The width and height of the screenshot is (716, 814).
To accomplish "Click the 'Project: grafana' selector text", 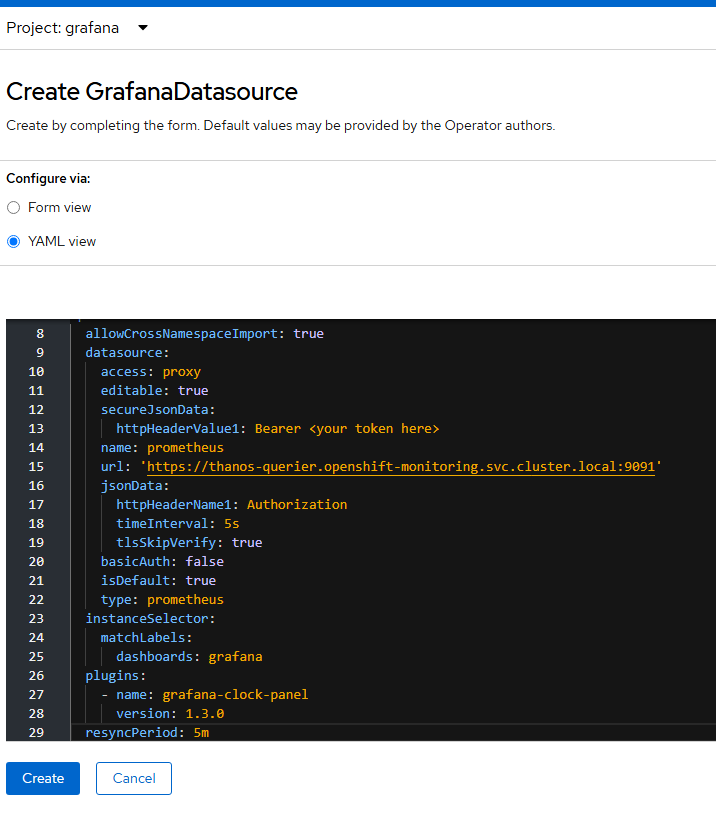I will pyautogui.click(x=63, y=28).
